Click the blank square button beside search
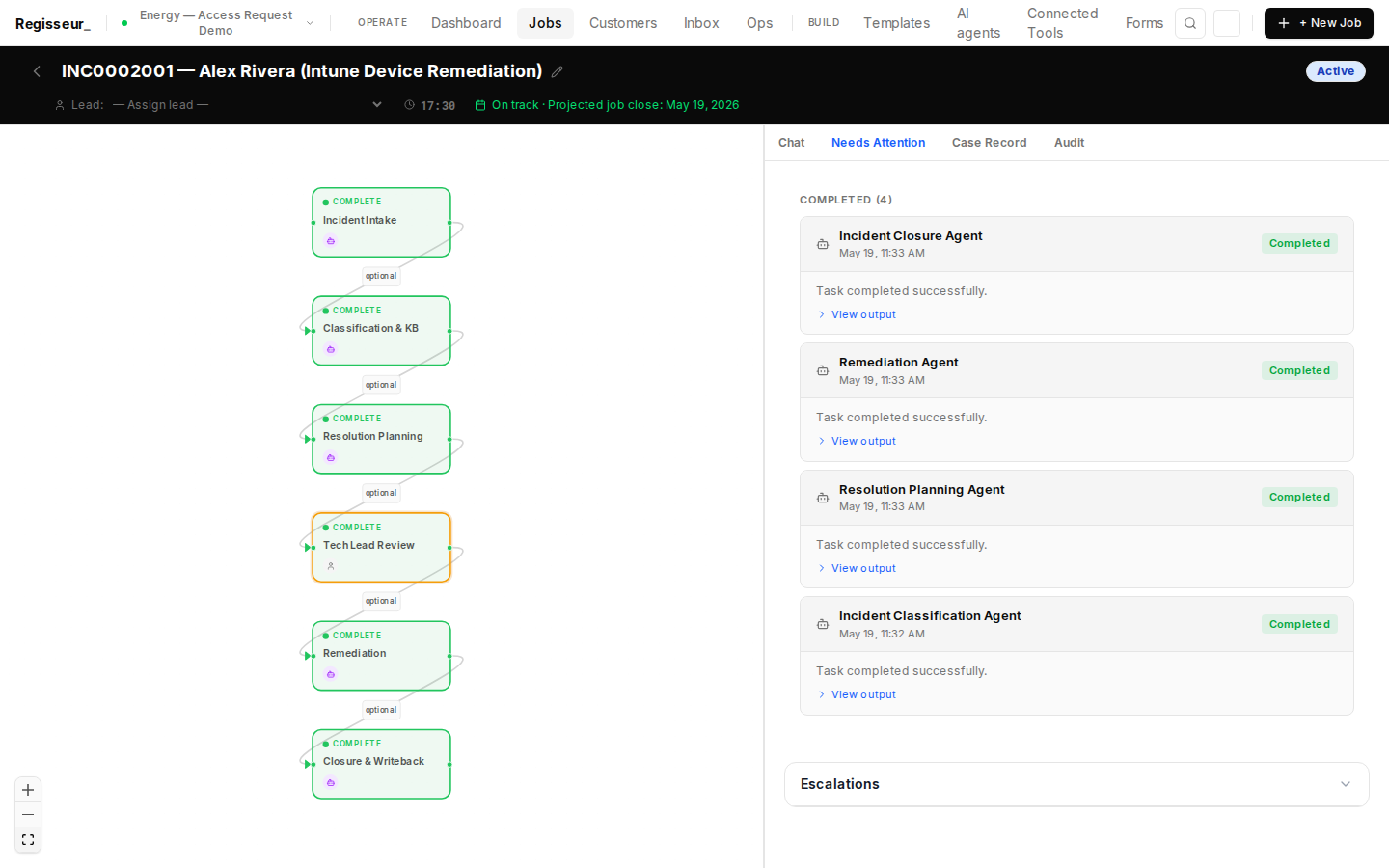 [x=1227, y=23]
